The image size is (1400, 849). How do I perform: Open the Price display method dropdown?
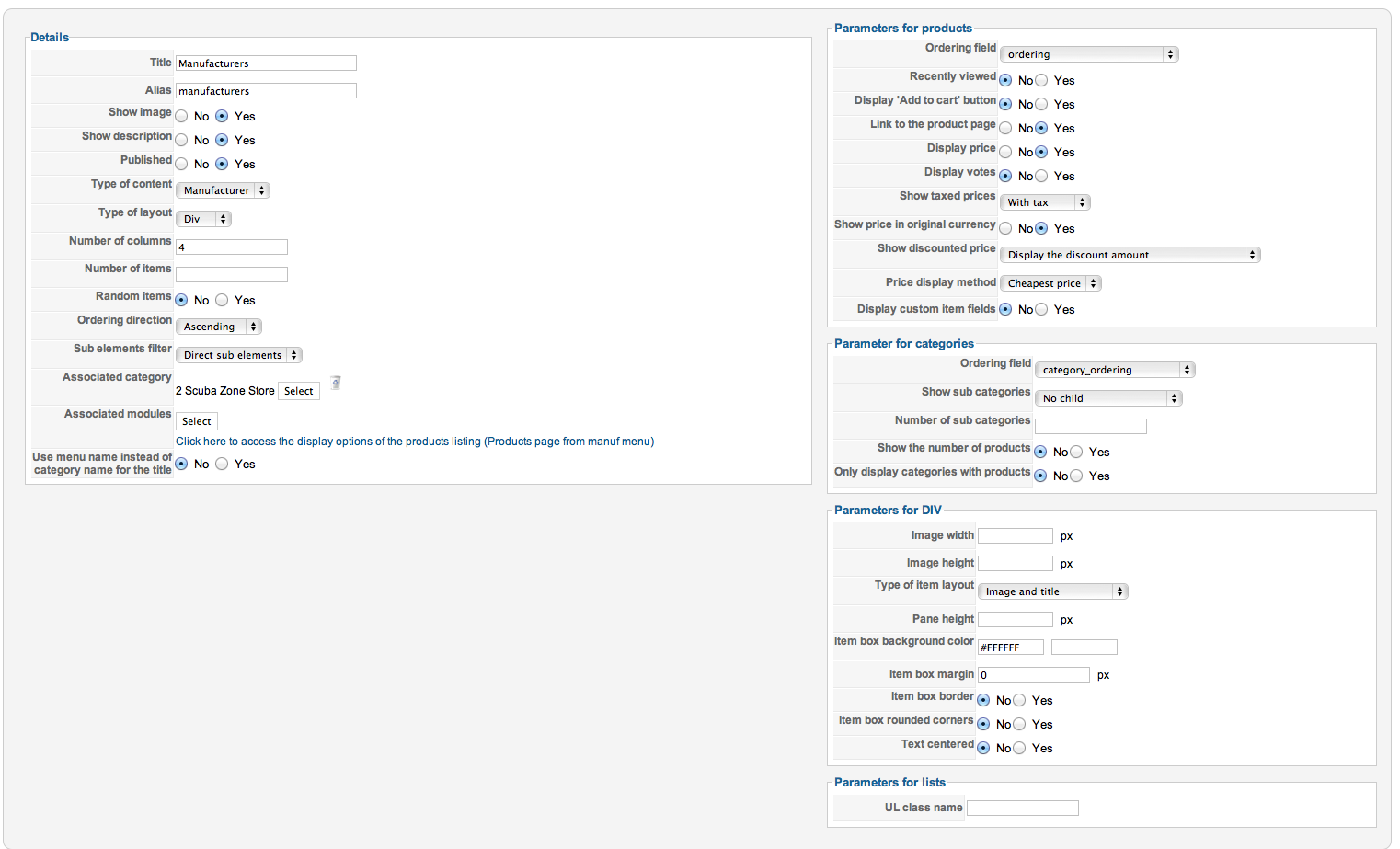tap(1050, 283)
